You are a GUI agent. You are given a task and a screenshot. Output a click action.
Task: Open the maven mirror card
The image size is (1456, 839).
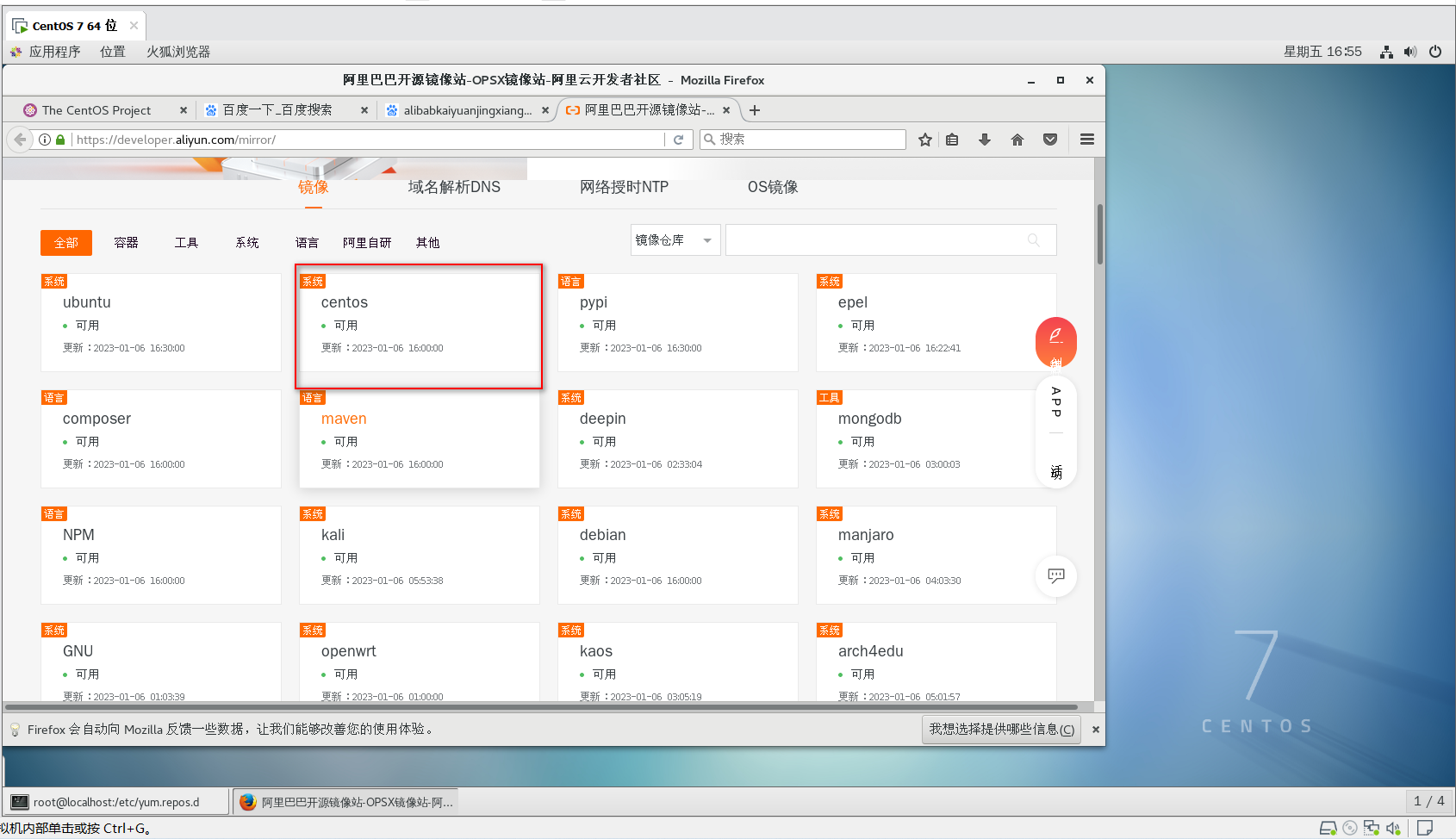point(420,439)
